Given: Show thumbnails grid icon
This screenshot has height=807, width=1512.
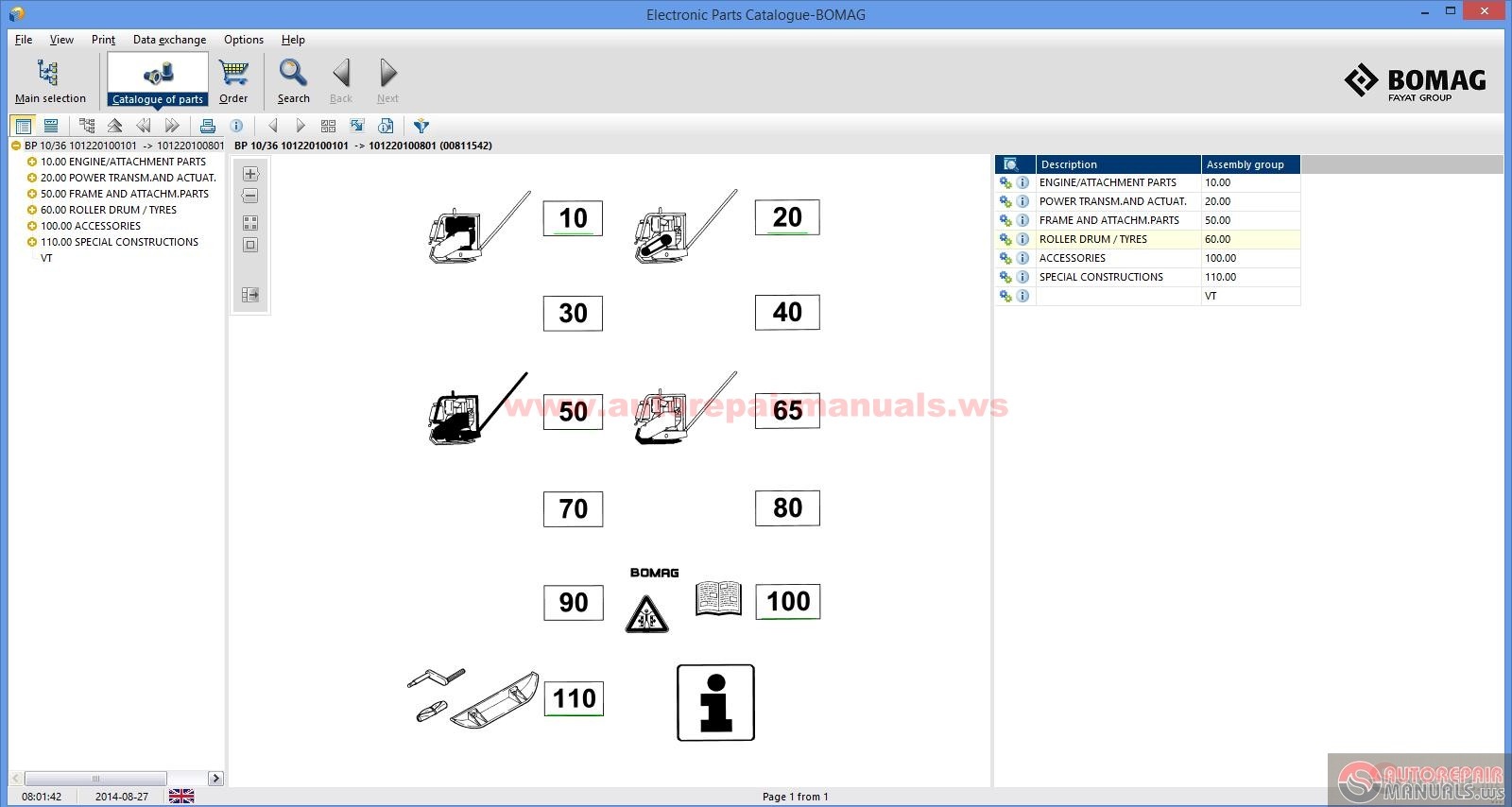Looking at the screenshot, I should pyautogui.click(x=329, y=126).
